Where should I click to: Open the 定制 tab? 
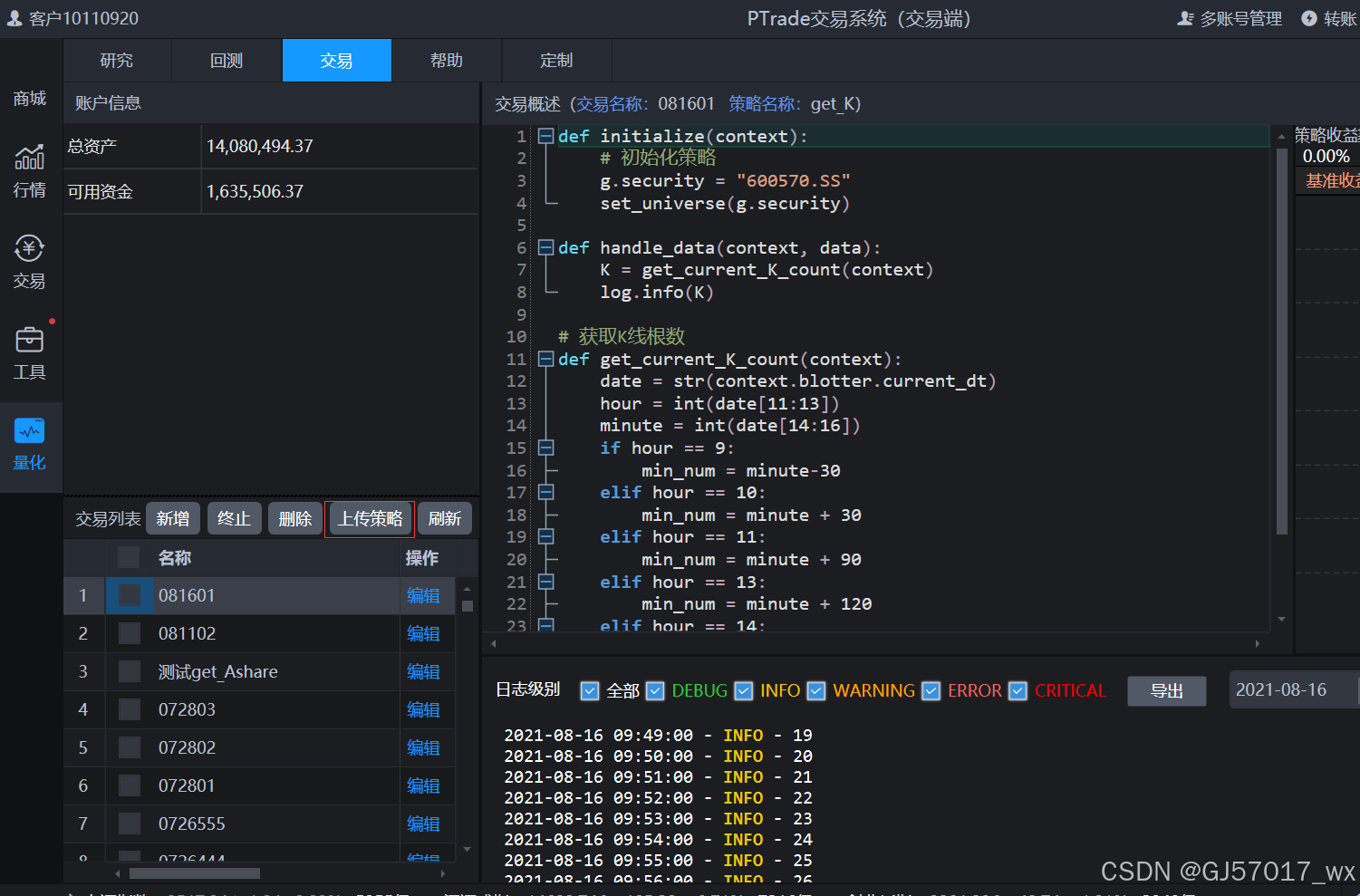[x=556, y=61]
